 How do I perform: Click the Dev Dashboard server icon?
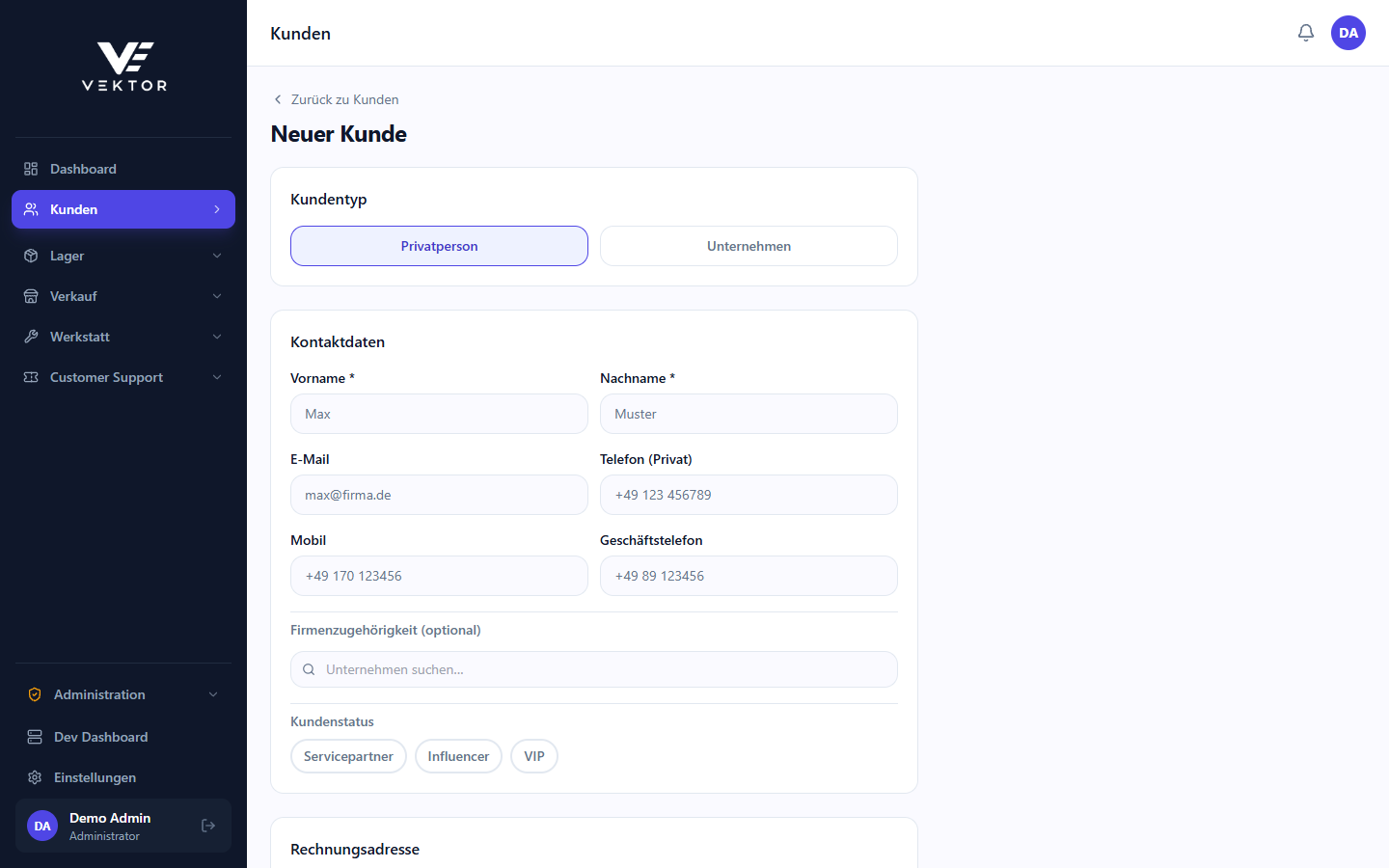[x=35, y=737]
